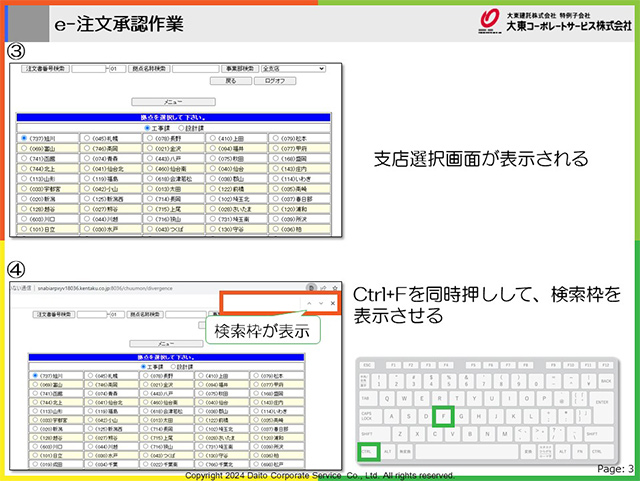The height and width of the screenshot is (481, 640).
Task: Select the (737)旭川 branch radio in upper form
Action: click(x=24, y=138)
